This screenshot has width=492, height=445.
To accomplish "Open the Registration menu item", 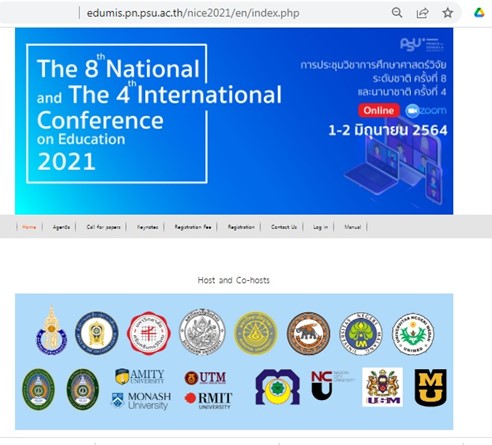I will coord(241,227).
